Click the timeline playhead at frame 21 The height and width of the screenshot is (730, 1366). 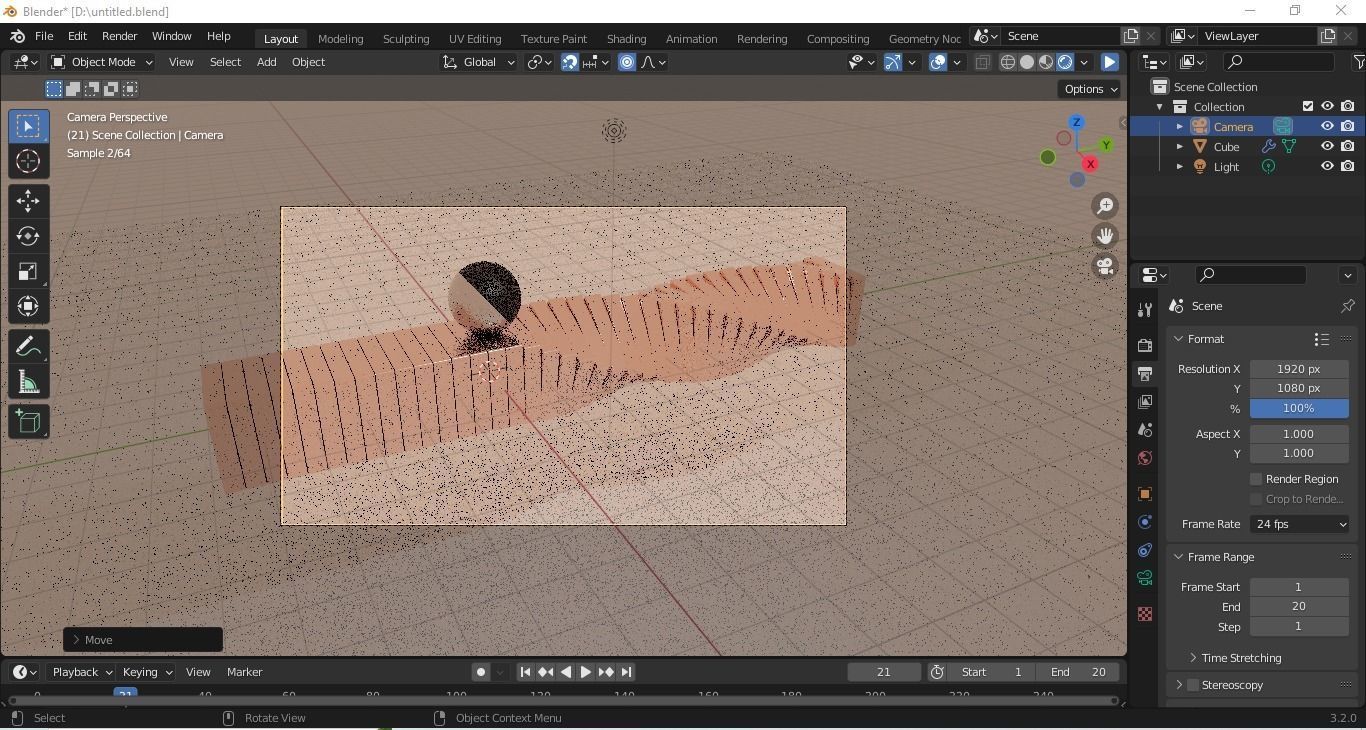point(125,693)
